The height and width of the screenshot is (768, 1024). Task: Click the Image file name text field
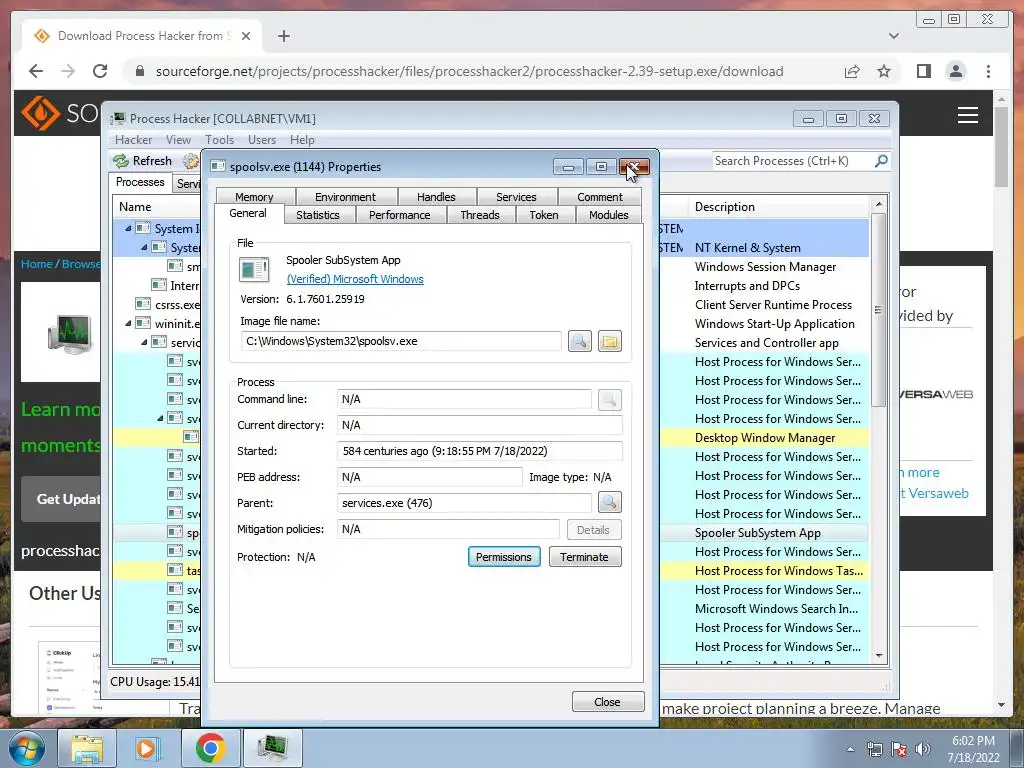pos(401,341)
